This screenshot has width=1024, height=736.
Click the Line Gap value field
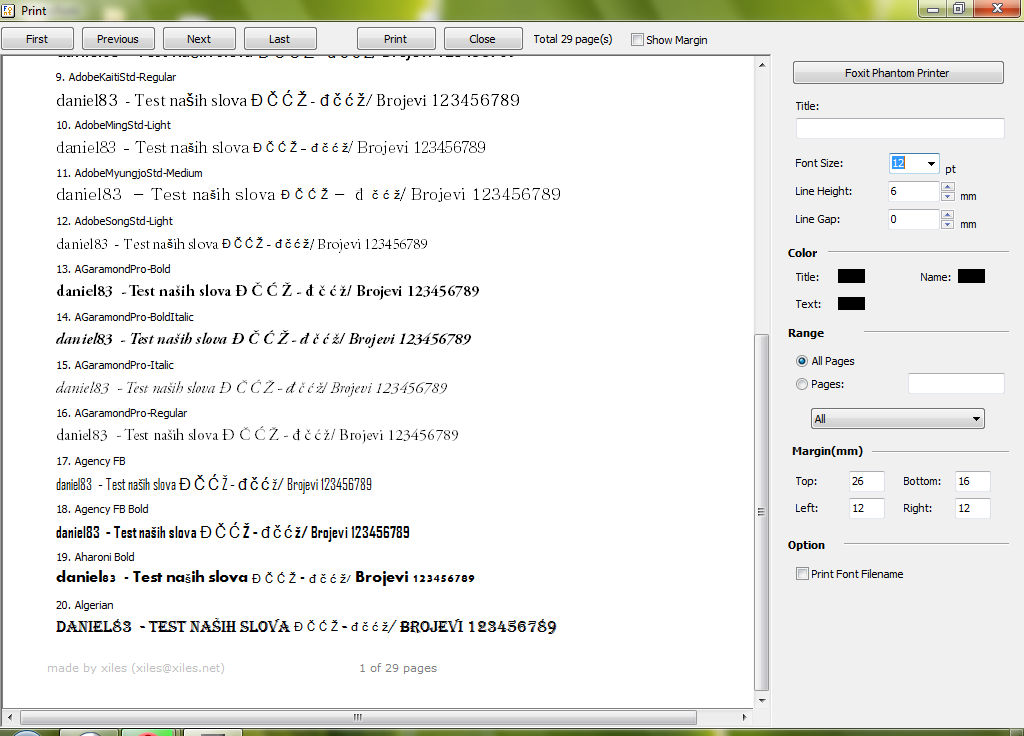[x=912, y=219]
